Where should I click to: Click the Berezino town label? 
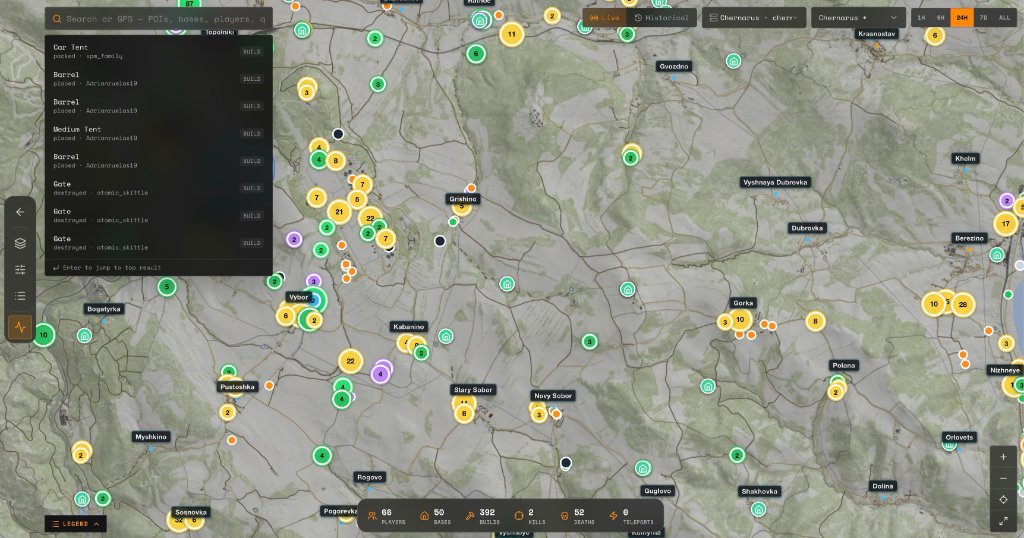[x=969, y=238]
